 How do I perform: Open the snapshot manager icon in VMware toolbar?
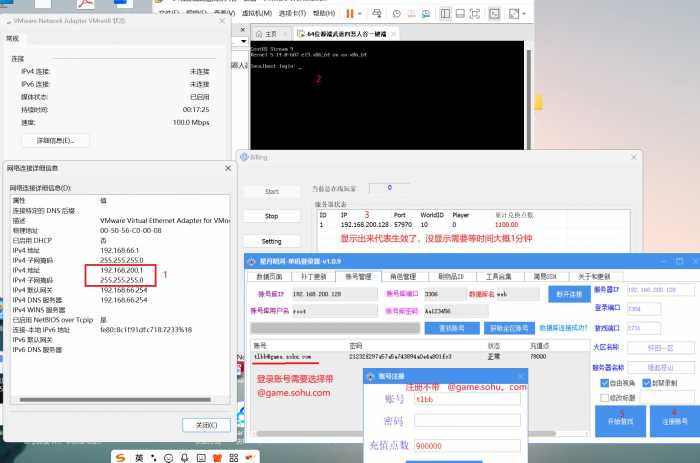point(426,14)
